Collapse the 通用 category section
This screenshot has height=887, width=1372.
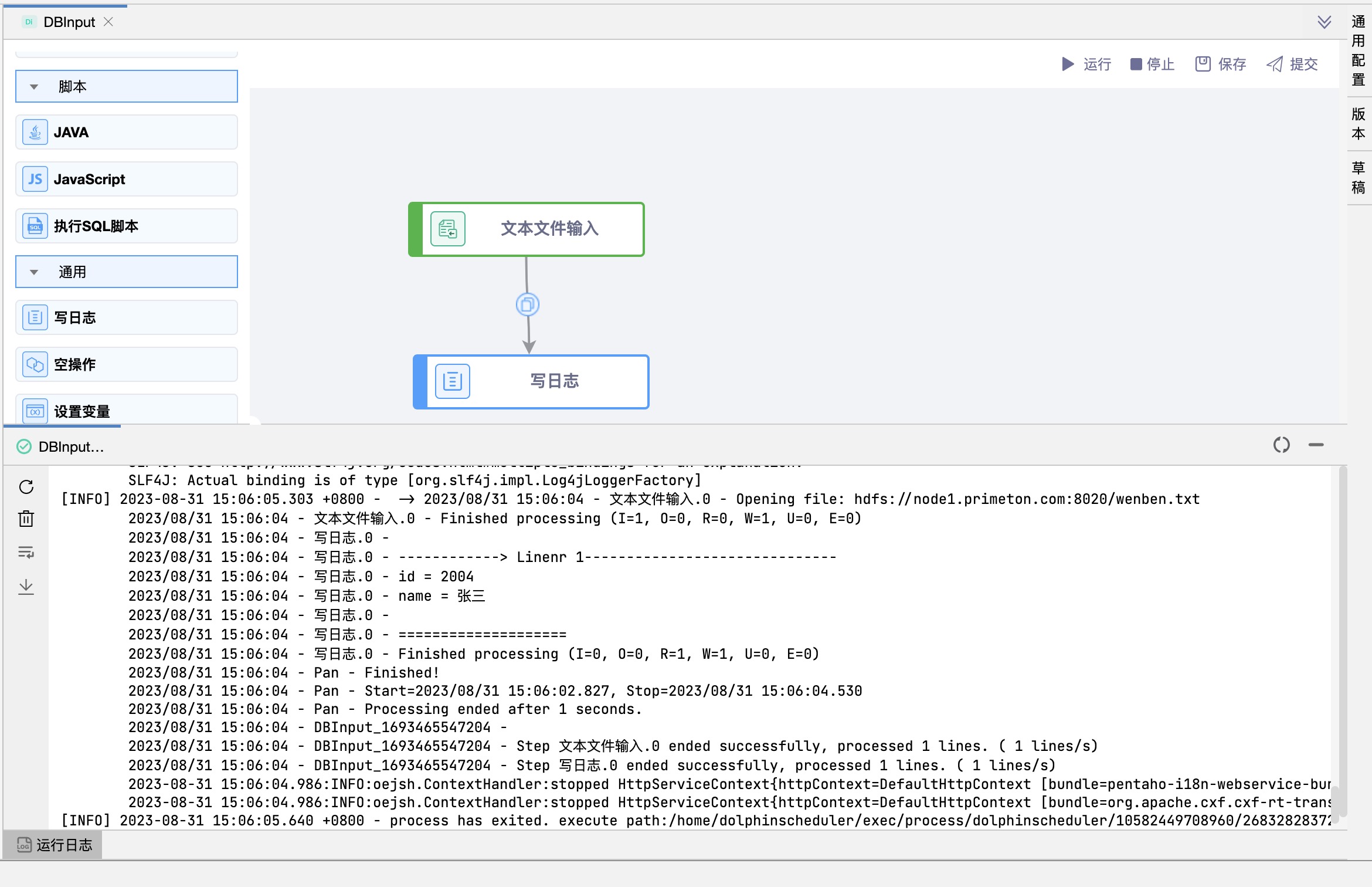[34, 272]
